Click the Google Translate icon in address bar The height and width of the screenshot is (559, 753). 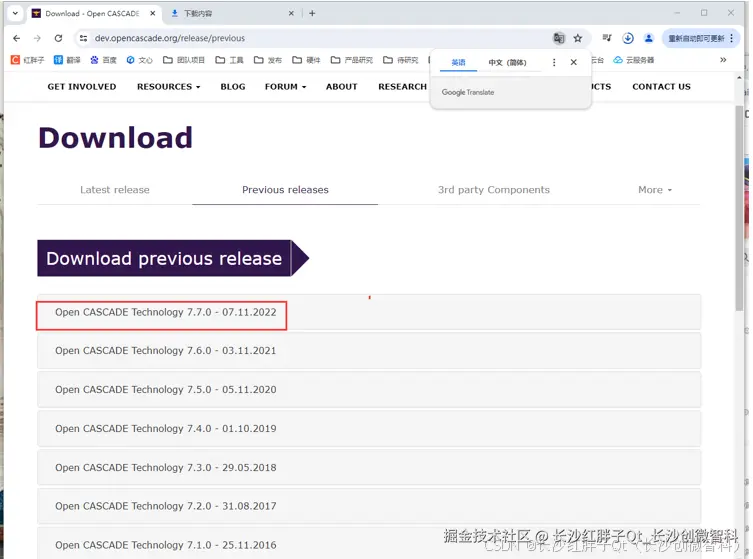pyautogui.click(x=559, y=38)
